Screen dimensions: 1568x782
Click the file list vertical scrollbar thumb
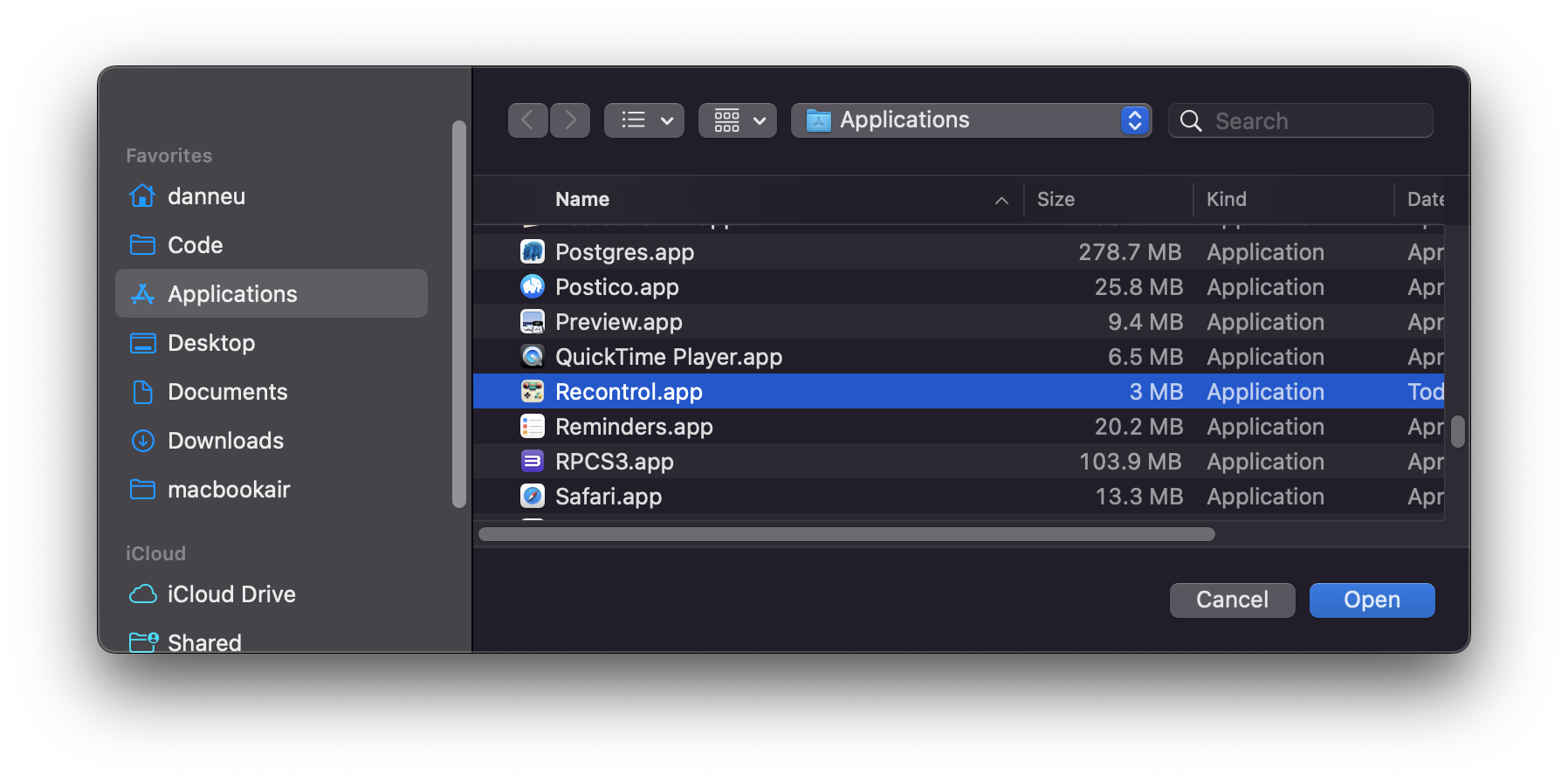1457,431
